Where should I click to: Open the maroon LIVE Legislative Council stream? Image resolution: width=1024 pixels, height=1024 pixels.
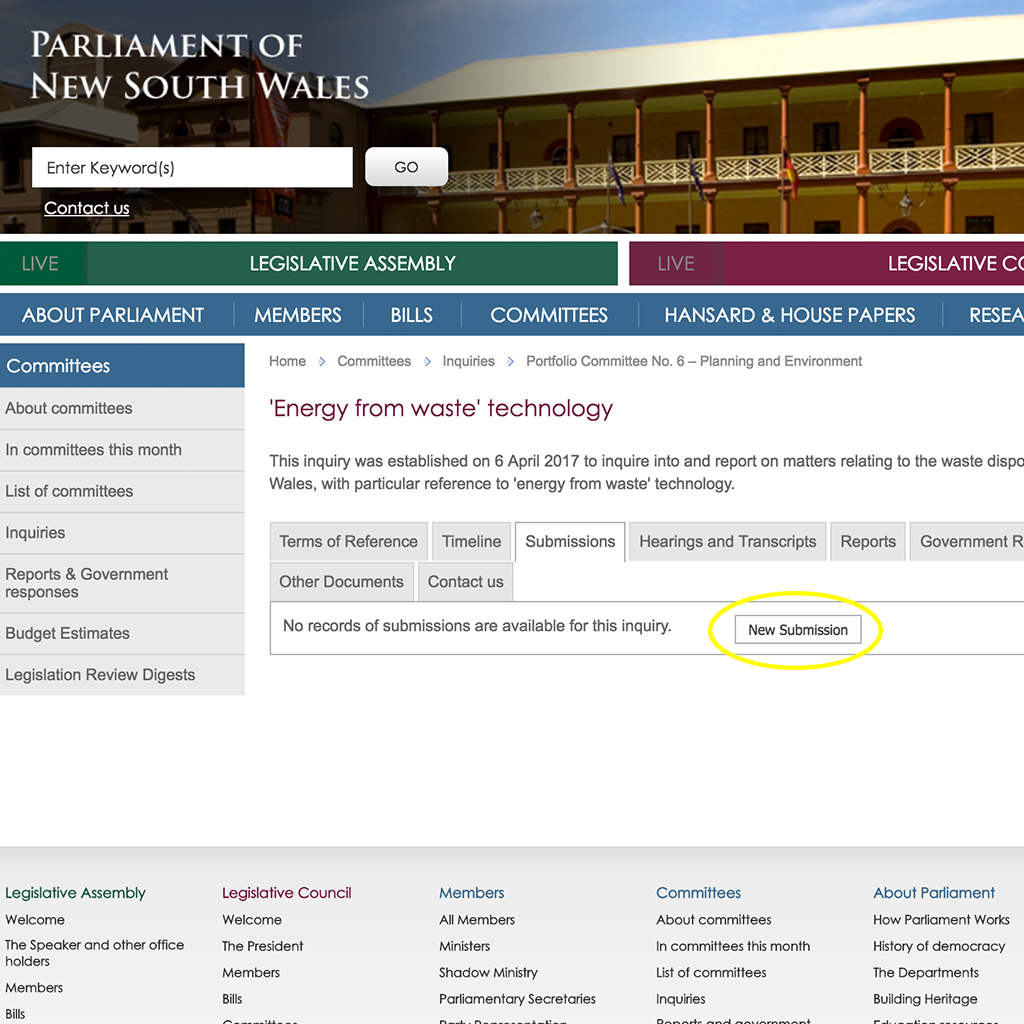click(x=676, y=263)
